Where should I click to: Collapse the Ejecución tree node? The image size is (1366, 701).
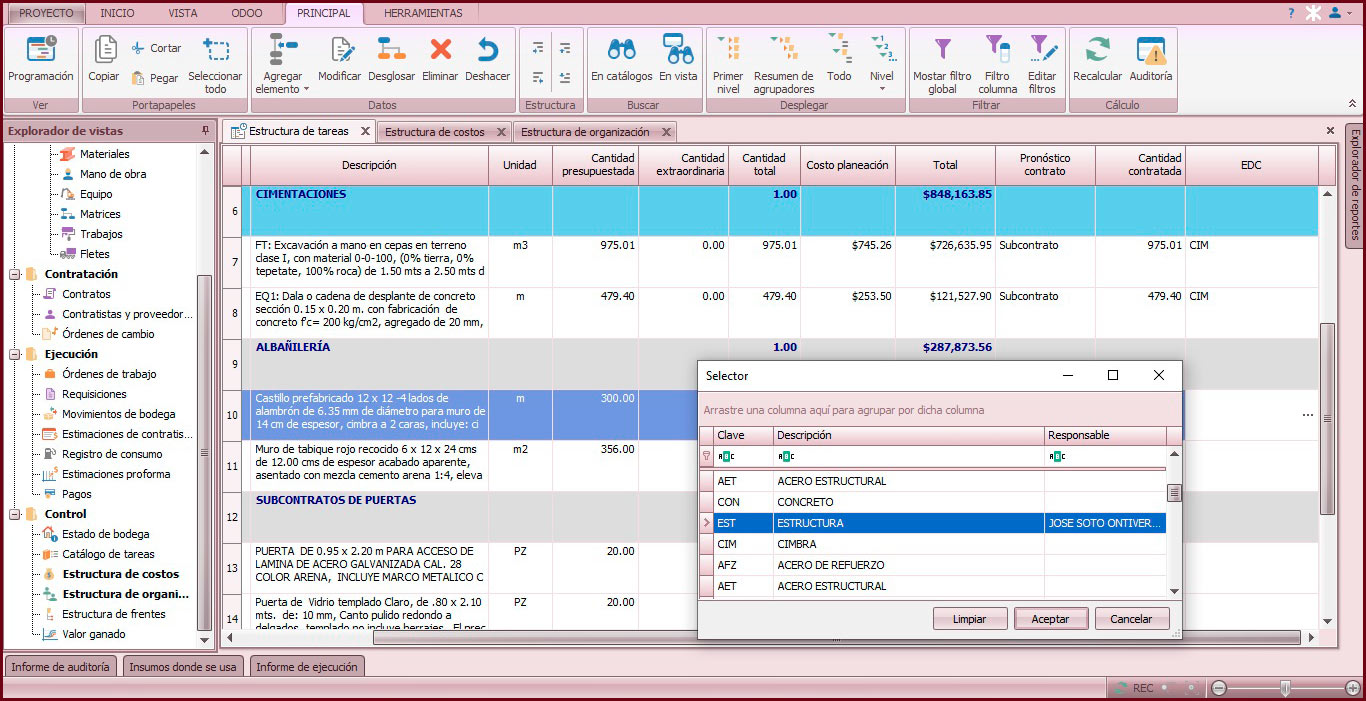(x=15, y=354)
